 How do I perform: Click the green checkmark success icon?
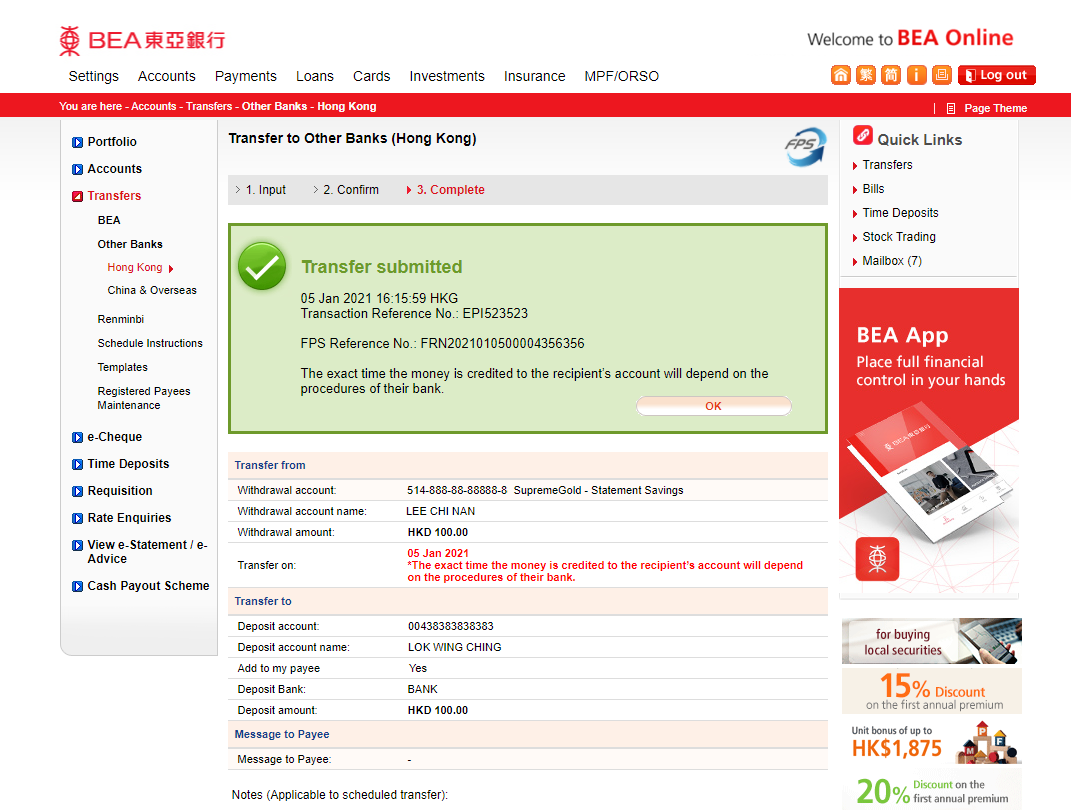click(x=262, y=266)
